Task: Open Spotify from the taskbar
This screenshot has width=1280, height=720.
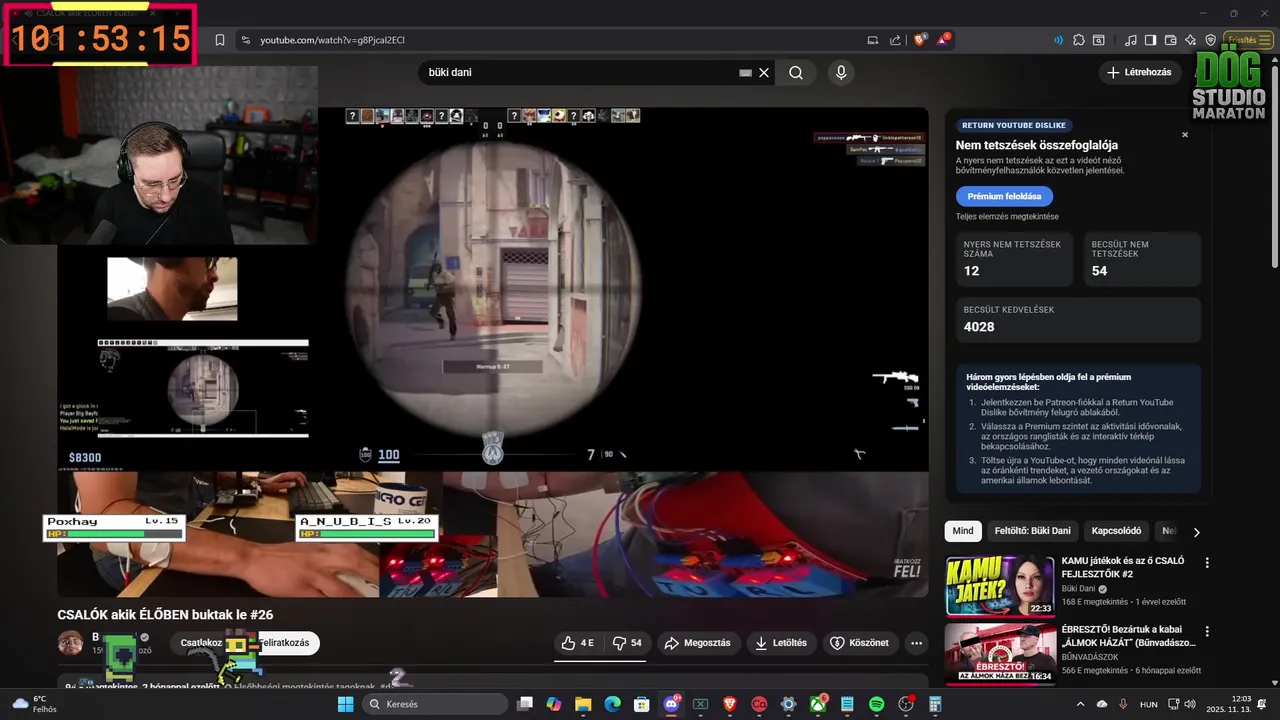Action: pos(876,704)
